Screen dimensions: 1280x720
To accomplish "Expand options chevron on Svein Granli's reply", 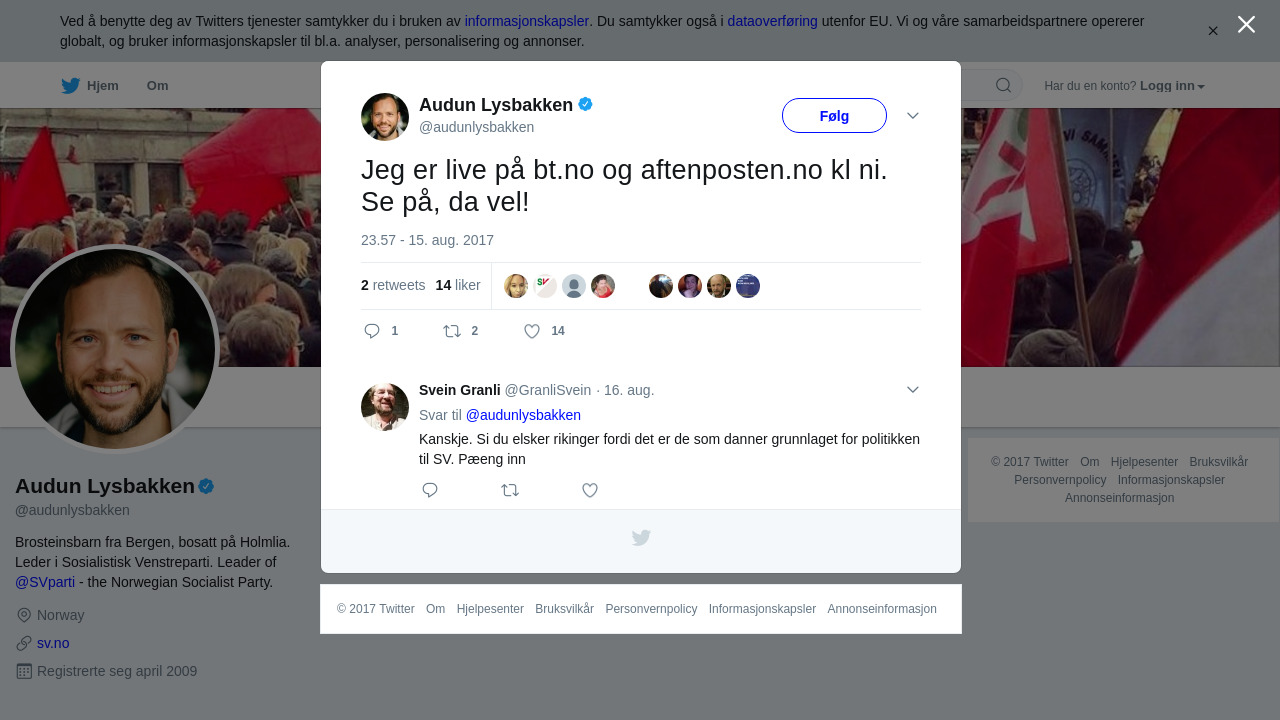I will pos(913,390).
